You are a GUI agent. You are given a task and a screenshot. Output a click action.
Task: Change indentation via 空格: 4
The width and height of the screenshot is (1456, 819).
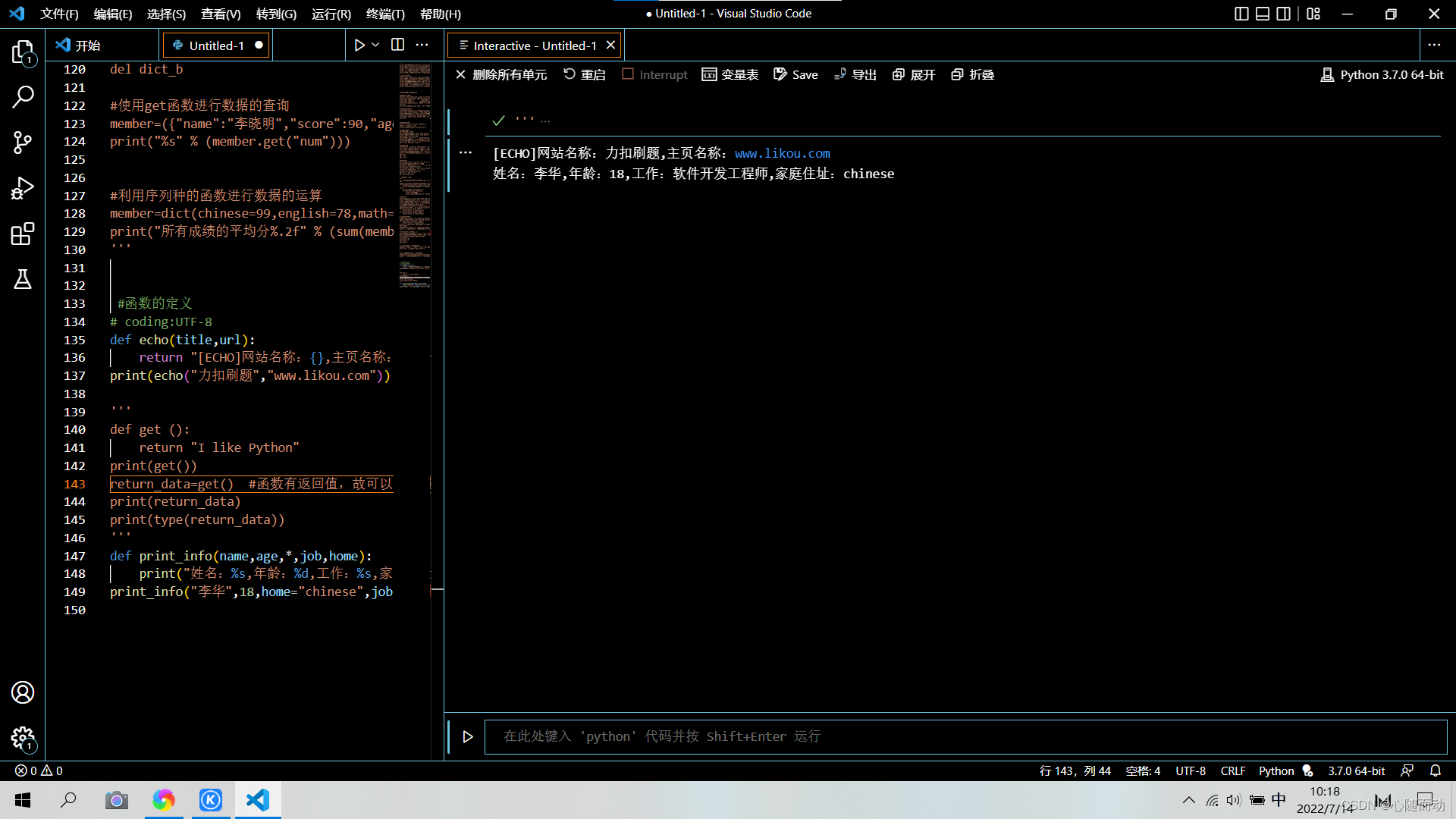click(1143, 770)
